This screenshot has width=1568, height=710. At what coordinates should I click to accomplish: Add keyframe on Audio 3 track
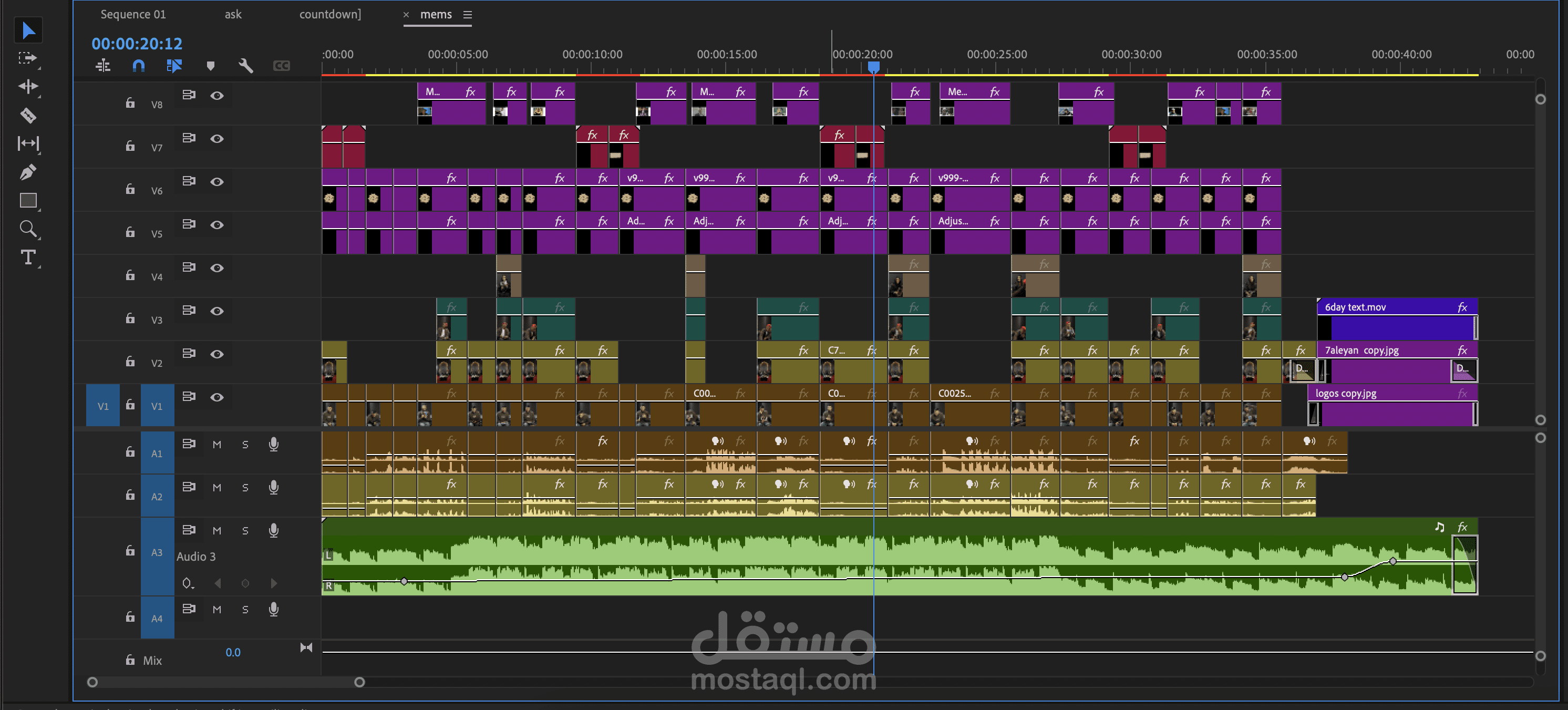click(x=245, y=583)
